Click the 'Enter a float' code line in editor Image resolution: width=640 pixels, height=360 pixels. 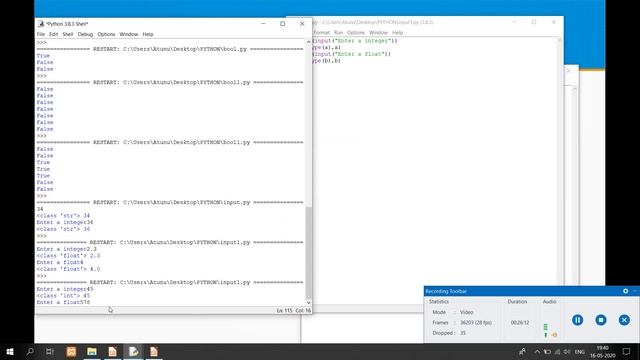point(351,54)
